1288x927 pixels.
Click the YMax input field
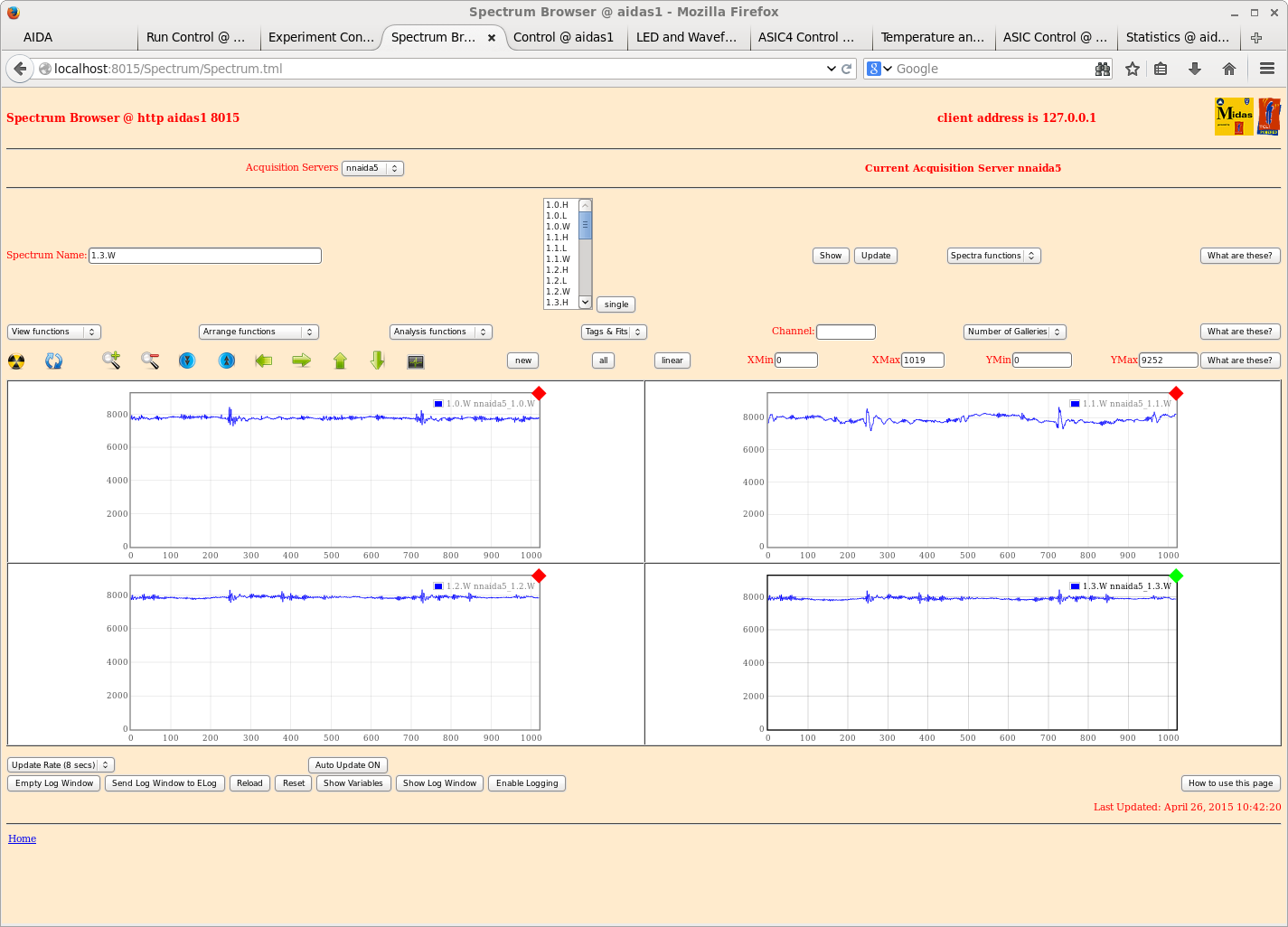[x=1169, y=360]
